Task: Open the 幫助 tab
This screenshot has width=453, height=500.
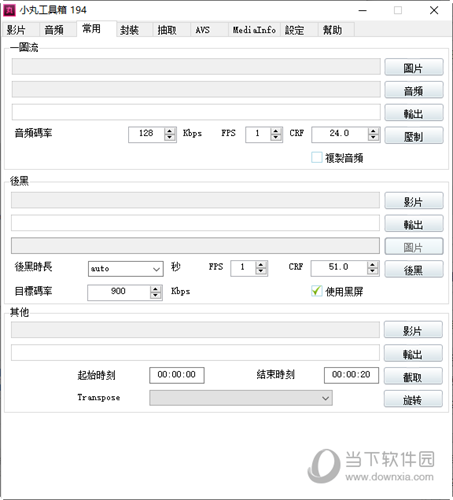Action: pos(336,30)
